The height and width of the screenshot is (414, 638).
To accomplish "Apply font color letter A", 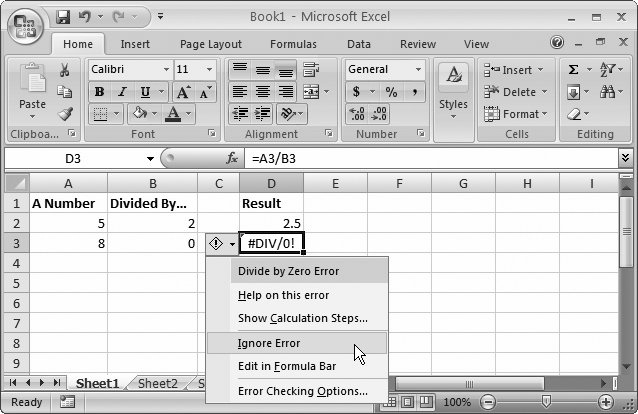I will 173,114.
